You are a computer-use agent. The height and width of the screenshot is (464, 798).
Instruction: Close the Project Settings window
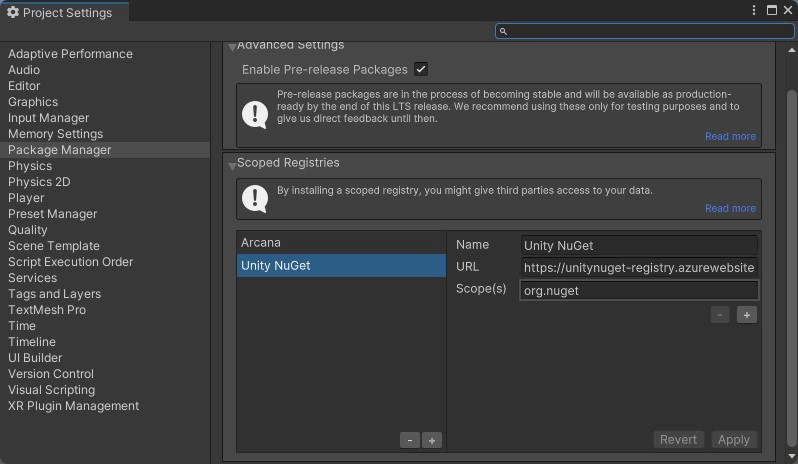pyautogui.click(x=788, y=10)
